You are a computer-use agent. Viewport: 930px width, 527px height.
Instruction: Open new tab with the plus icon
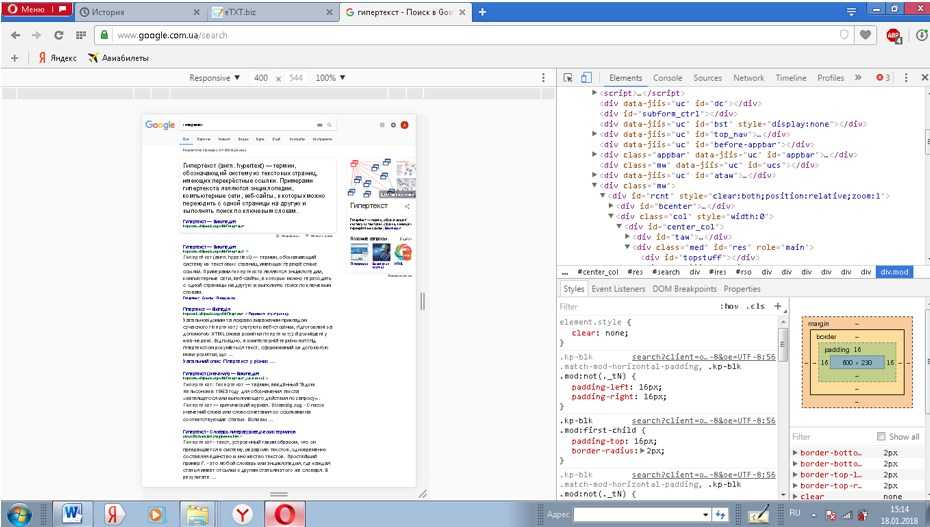pos(482,12)
